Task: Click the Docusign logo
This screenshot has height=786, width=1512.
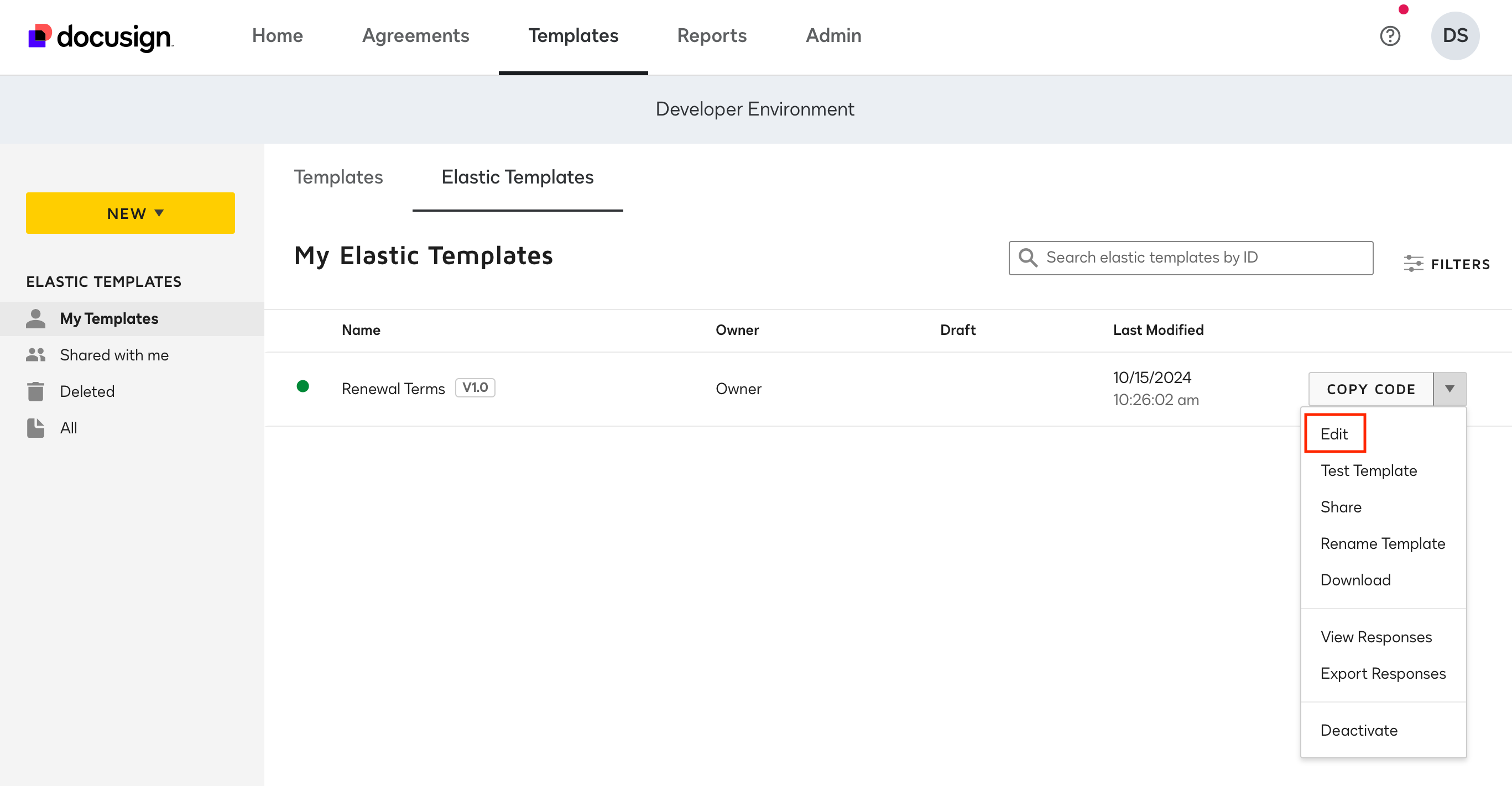Action: tap(100, 36)
